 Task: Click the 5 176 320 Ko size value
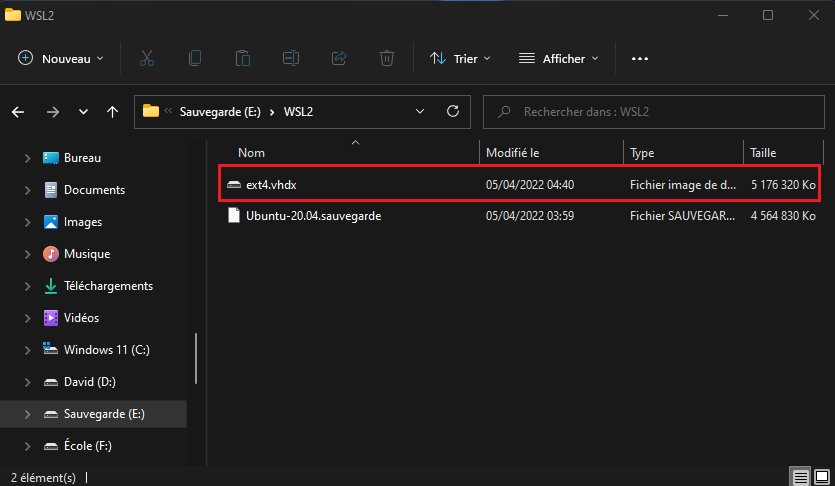click(783, 185)
